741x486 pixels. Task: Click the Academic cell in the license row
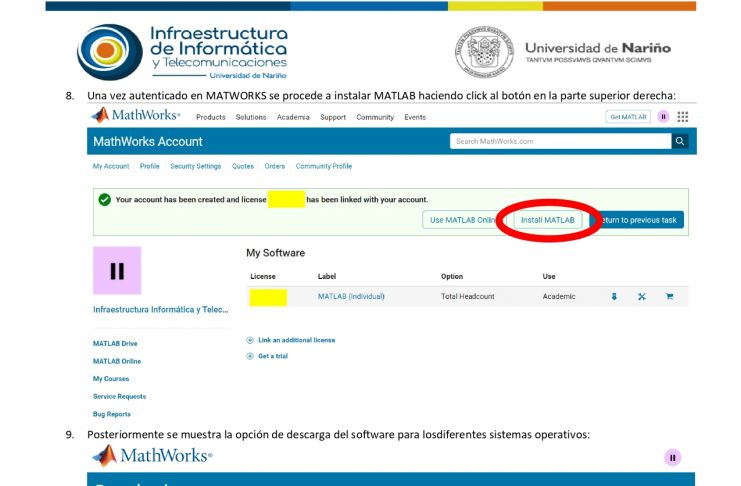coord(559,296)
